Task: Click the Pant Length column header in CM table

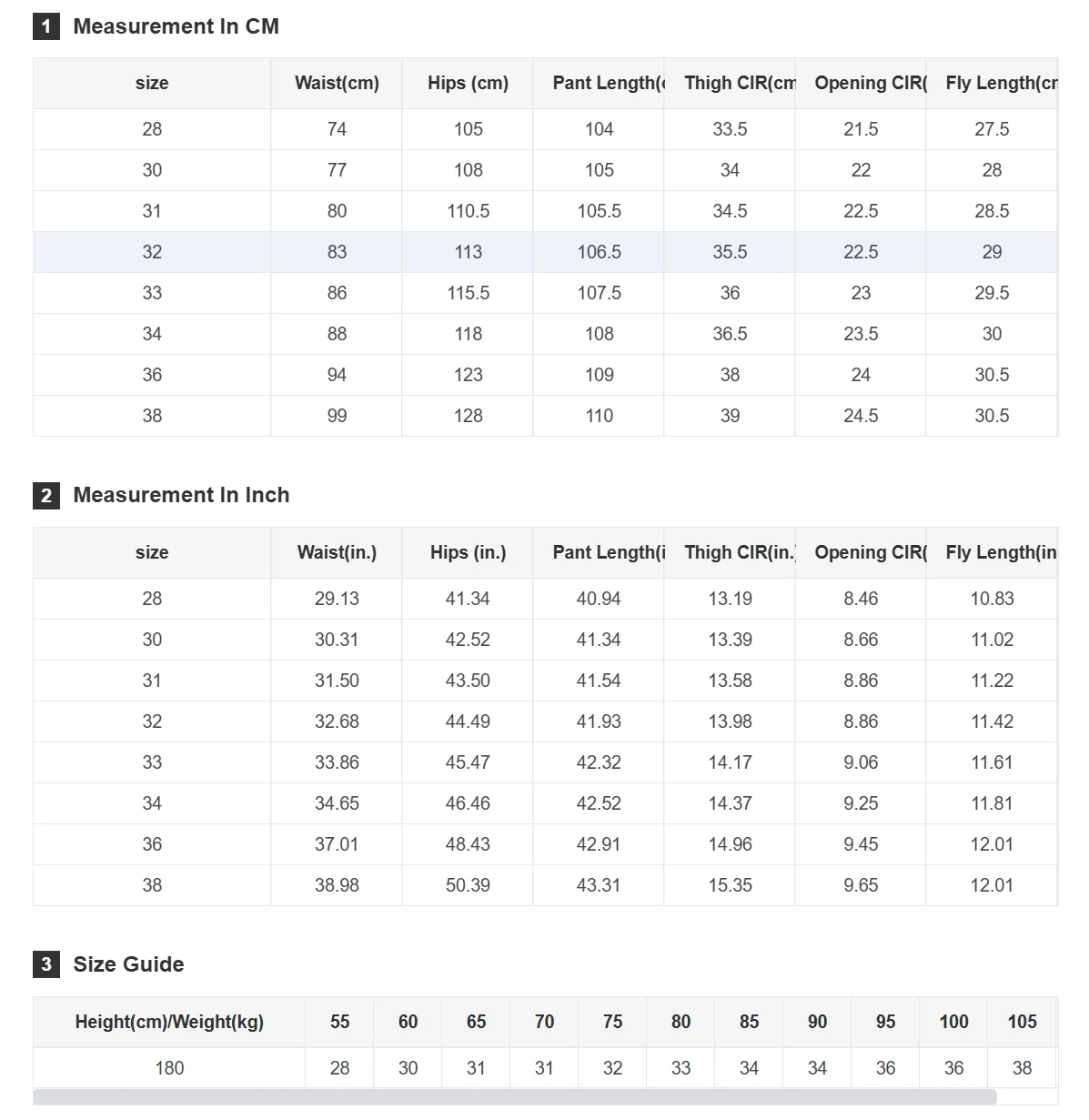Action: pos(599,83)
